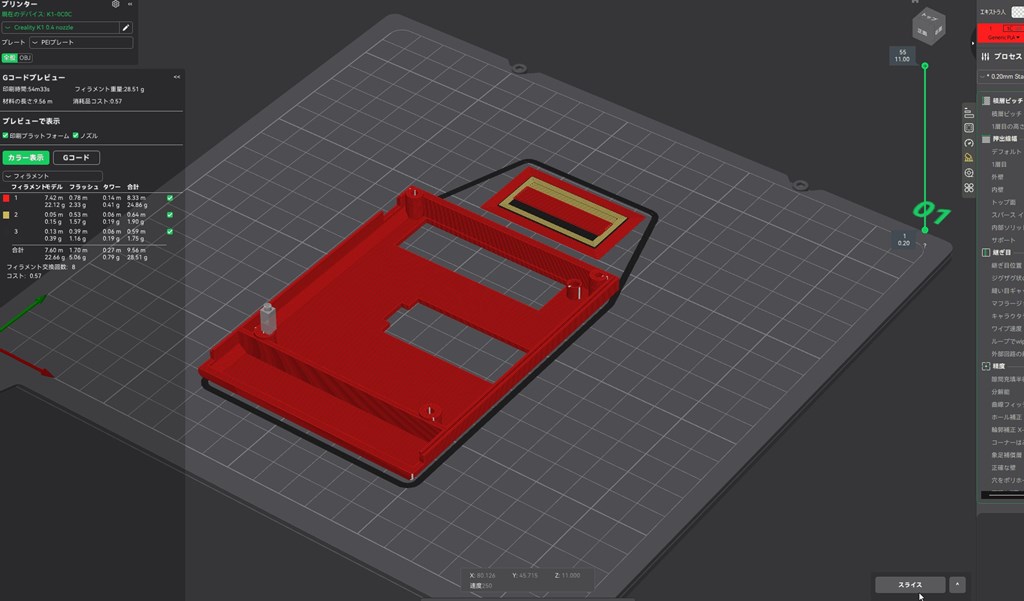The height and width of the screenshot is (601, 1024).
Task: Open printer settings gear icon
Action: [116, 4]
